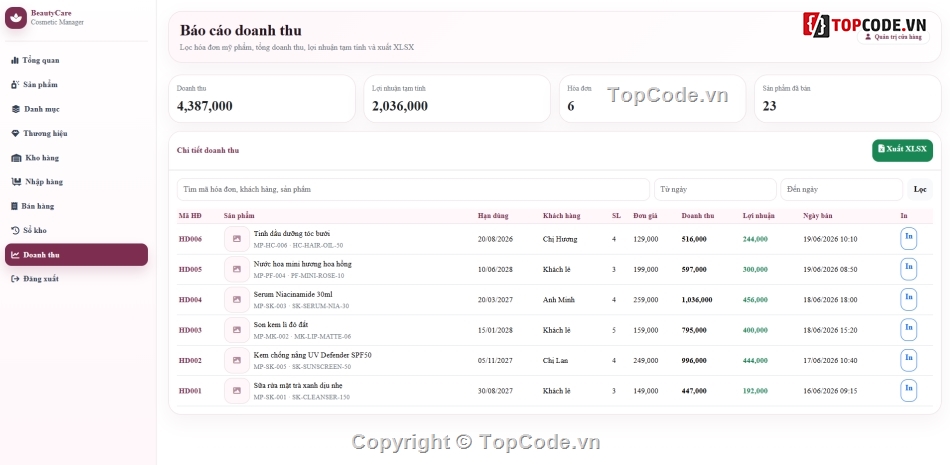Click product thumbnail for Serum Niacinamide 30ml

(x=237, y=299)
